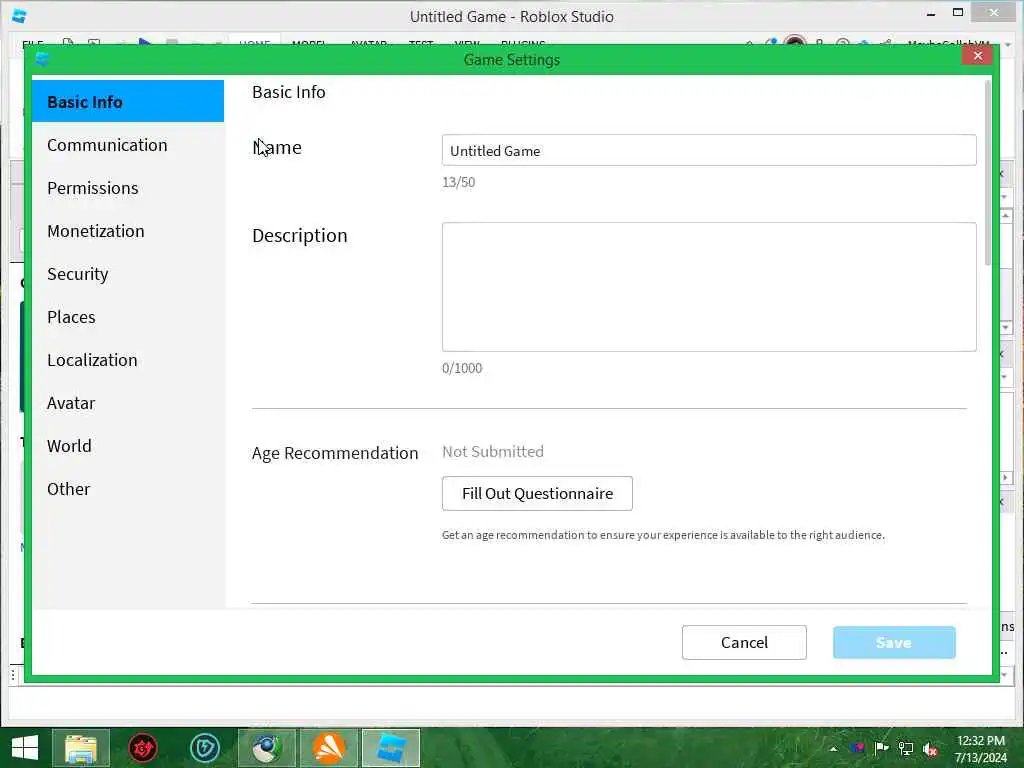Image resolution: width=1024 pixels, height=768 pixels.
Task: Click the Save button
Action: (x=894, y=643)
